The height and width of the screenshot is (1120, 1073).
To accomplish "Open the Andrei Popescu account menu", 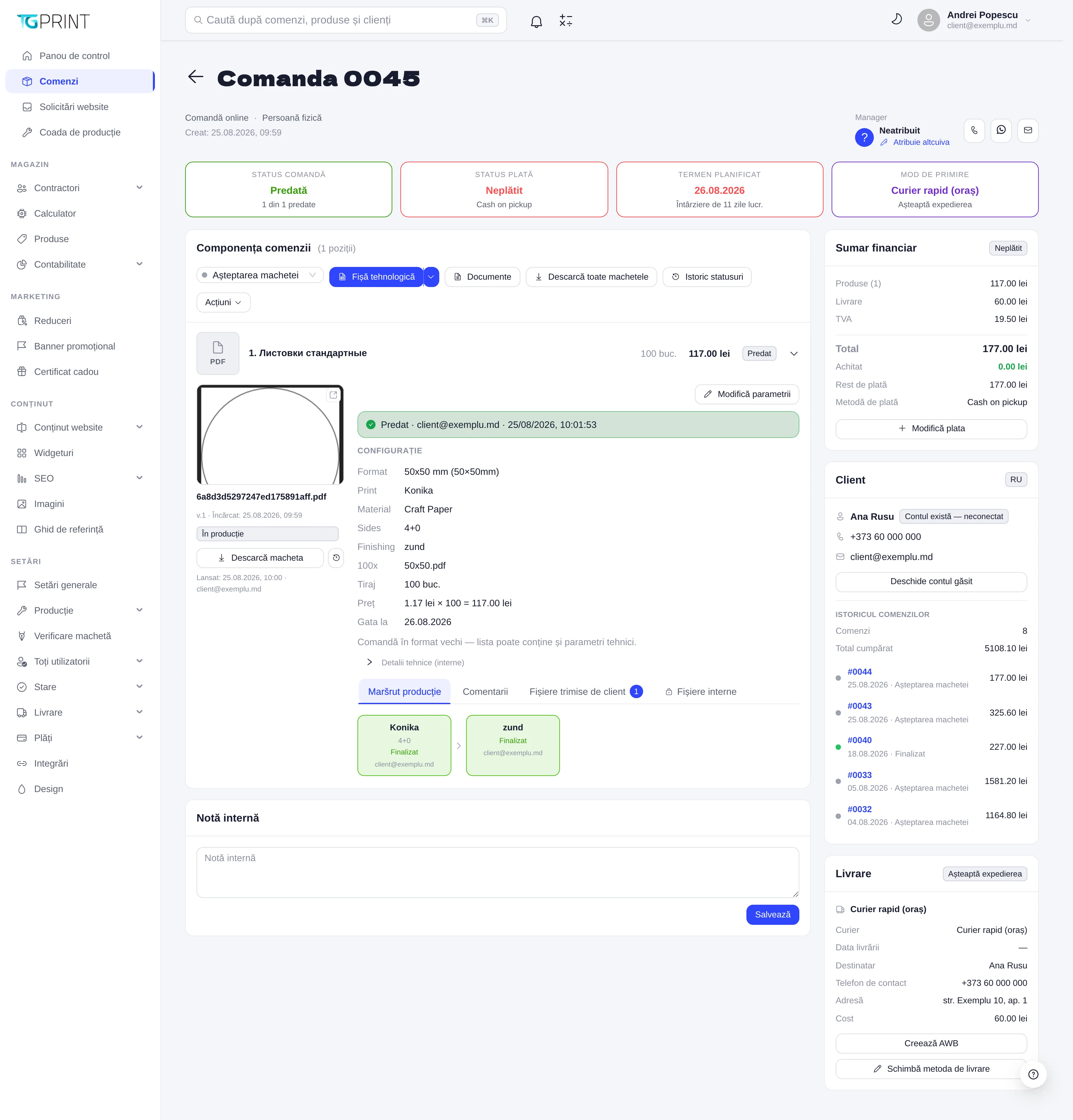I will point(975,20).
